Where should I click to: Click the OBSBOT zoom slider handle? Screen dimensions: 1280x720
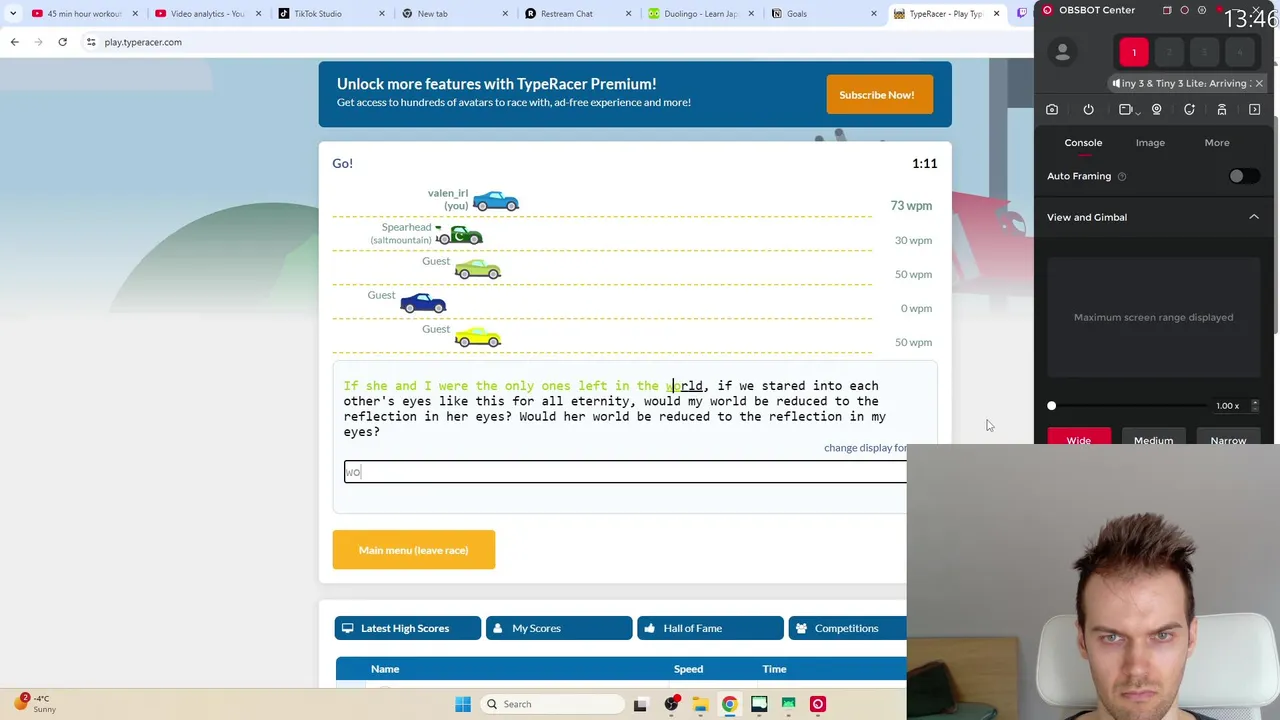pyautogui.click(x=1051, y=406)
